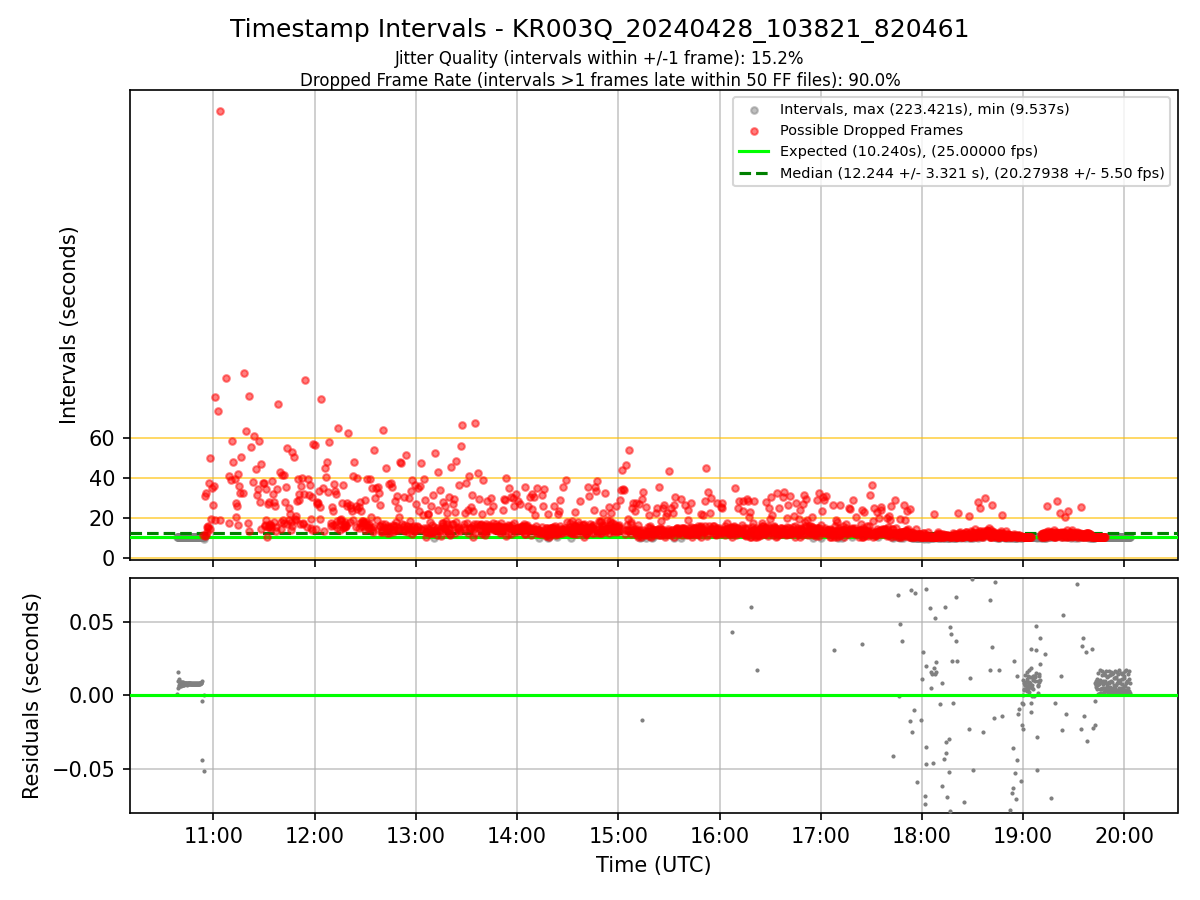Image resolution: width=1200 pixels, height=900 pixels.
Task: Click the 'Time (UTC)' x-axis label
Action: click(653, 865)
